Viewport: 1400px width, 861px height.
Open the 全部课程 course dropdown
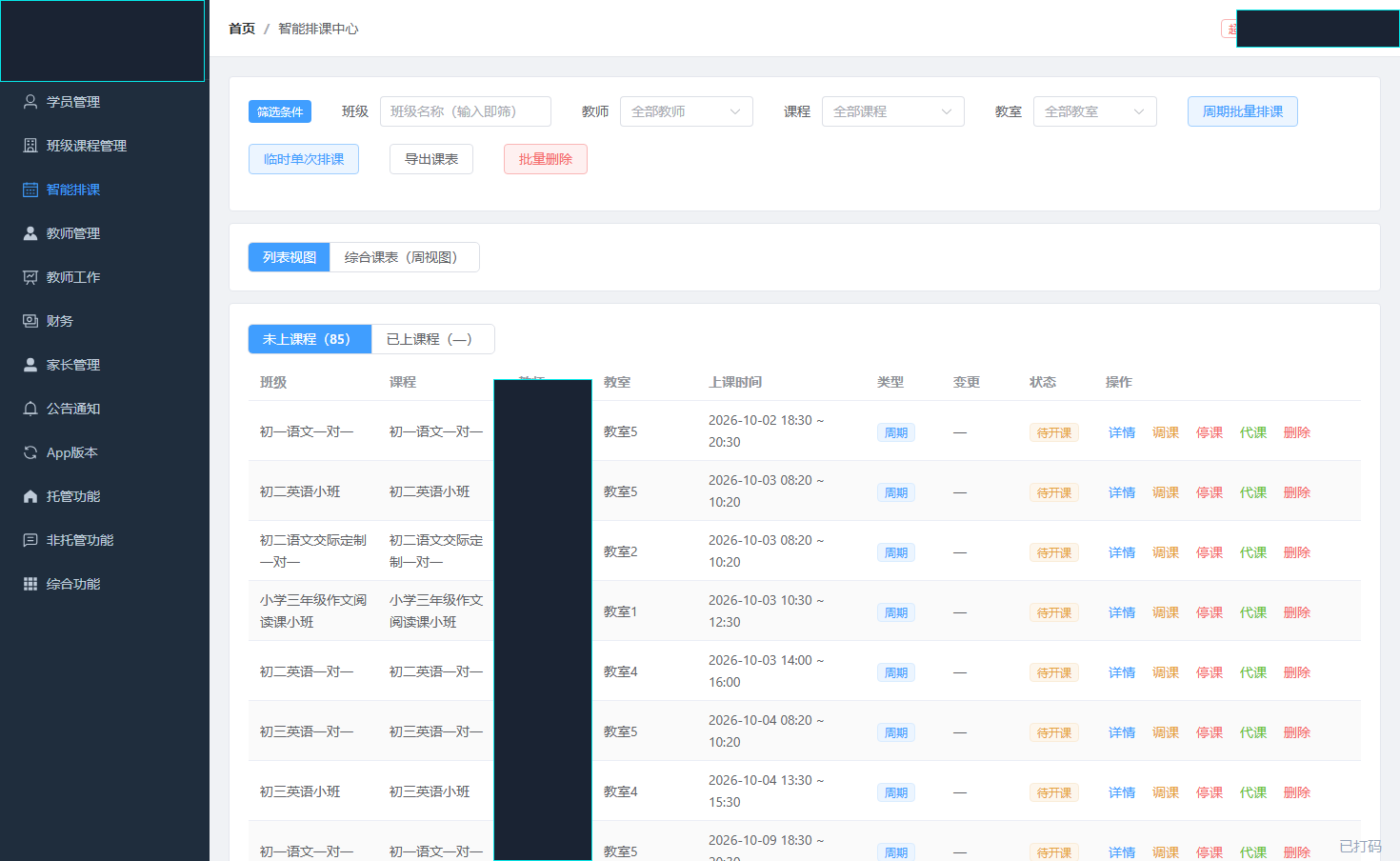pos(893,111)
